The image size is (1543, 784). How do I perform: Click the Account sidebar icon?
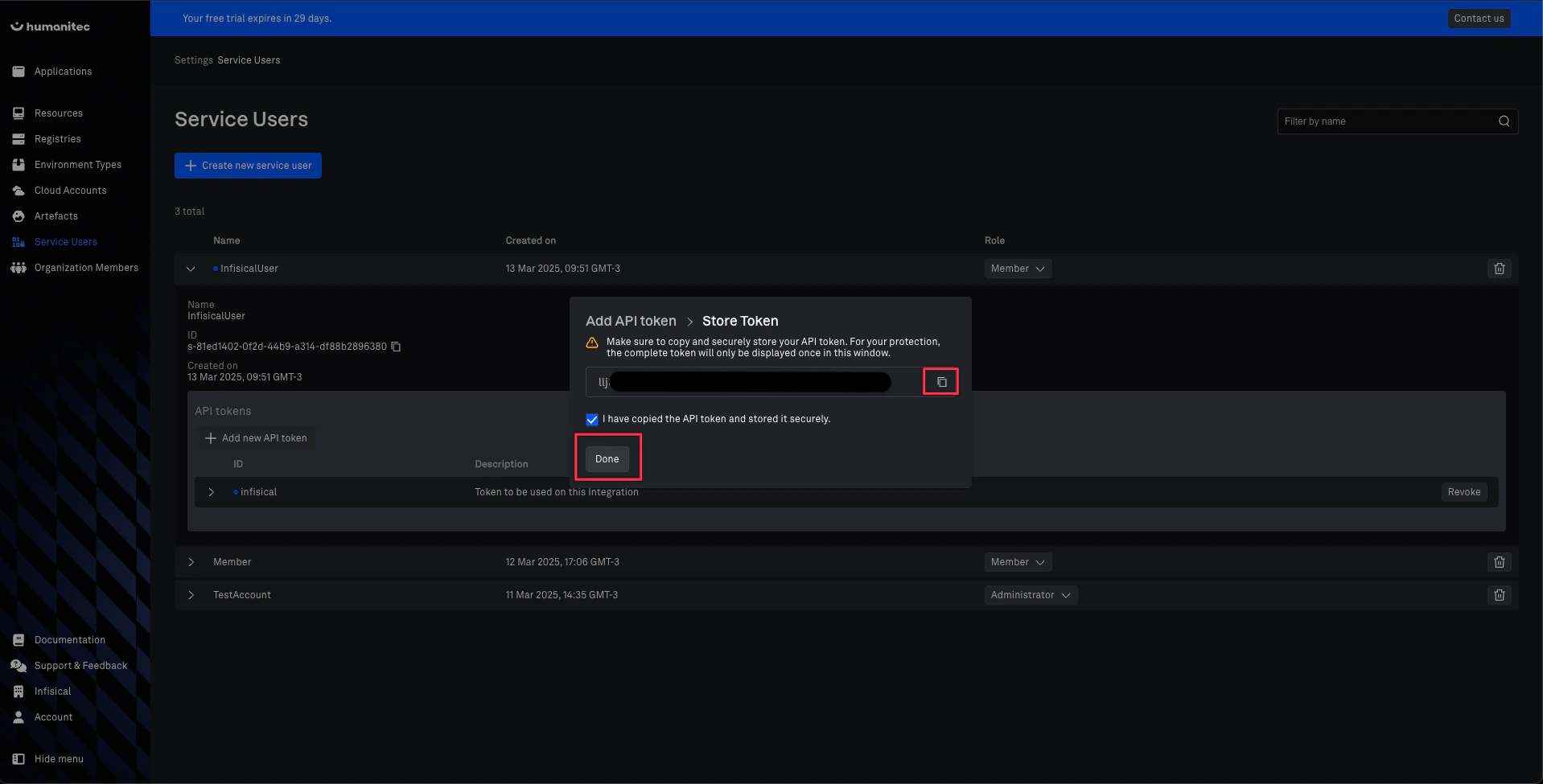pos(19,717)
